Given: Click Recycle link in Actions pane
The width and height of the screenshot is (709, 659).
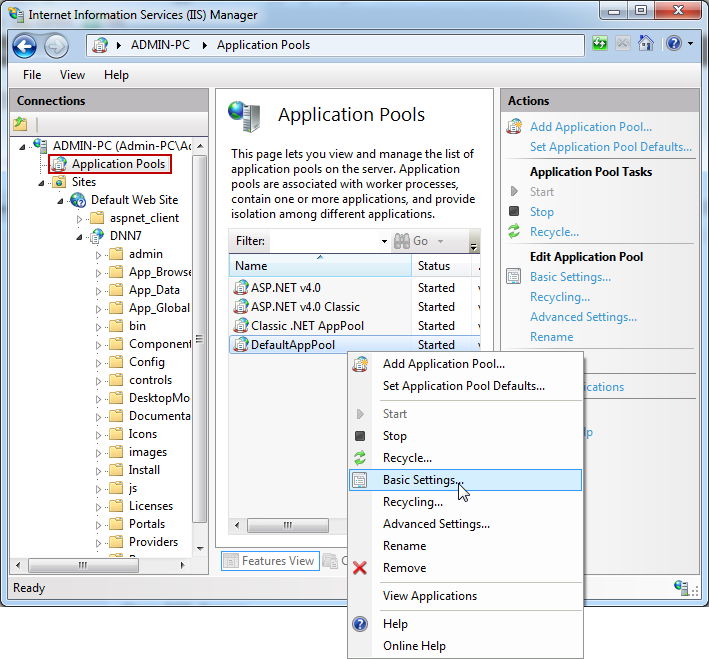Looking at the screenshot, I should point(554,232).
